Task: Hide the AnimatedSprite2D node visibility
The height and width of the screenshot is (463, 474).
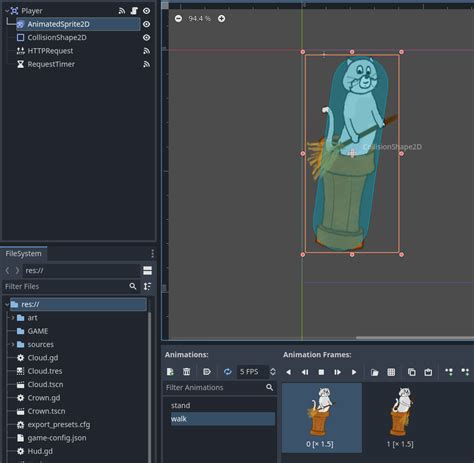Action: coord(146,24)
